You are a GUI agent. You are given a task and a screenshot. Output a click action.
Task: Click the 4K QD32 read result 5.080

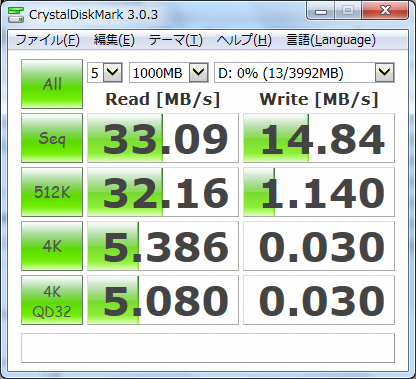coord(163,300)
